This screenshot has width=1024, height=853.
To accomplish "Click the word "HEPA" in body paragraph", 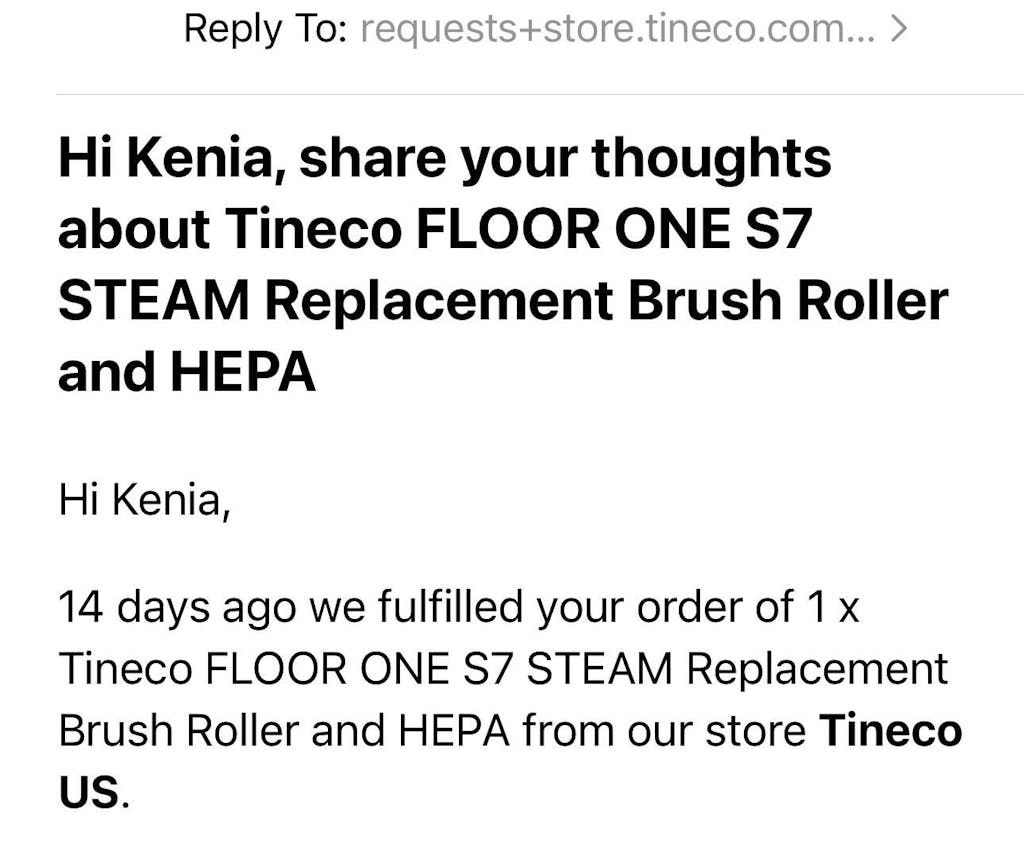I will [x=455, y=731].
